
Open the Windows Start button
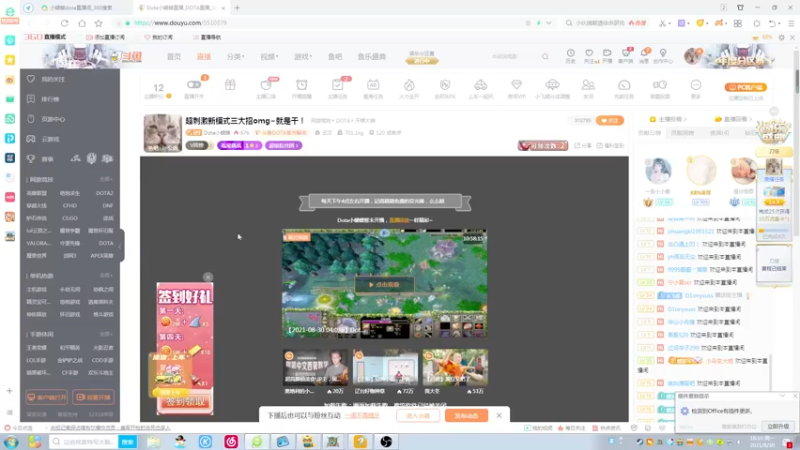click(11, 442)
